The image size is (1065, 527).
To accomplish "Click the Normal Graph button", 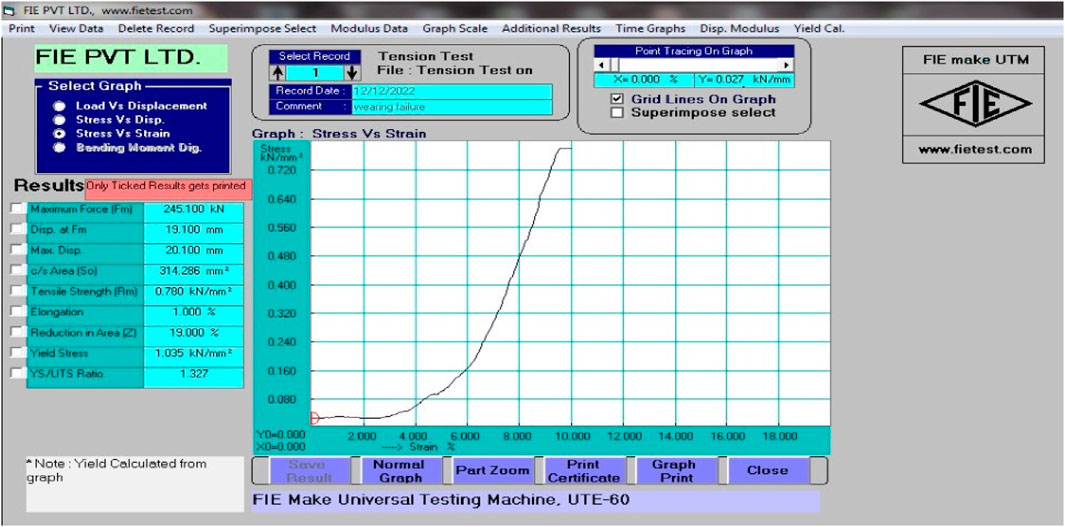I will coord(400,471).
